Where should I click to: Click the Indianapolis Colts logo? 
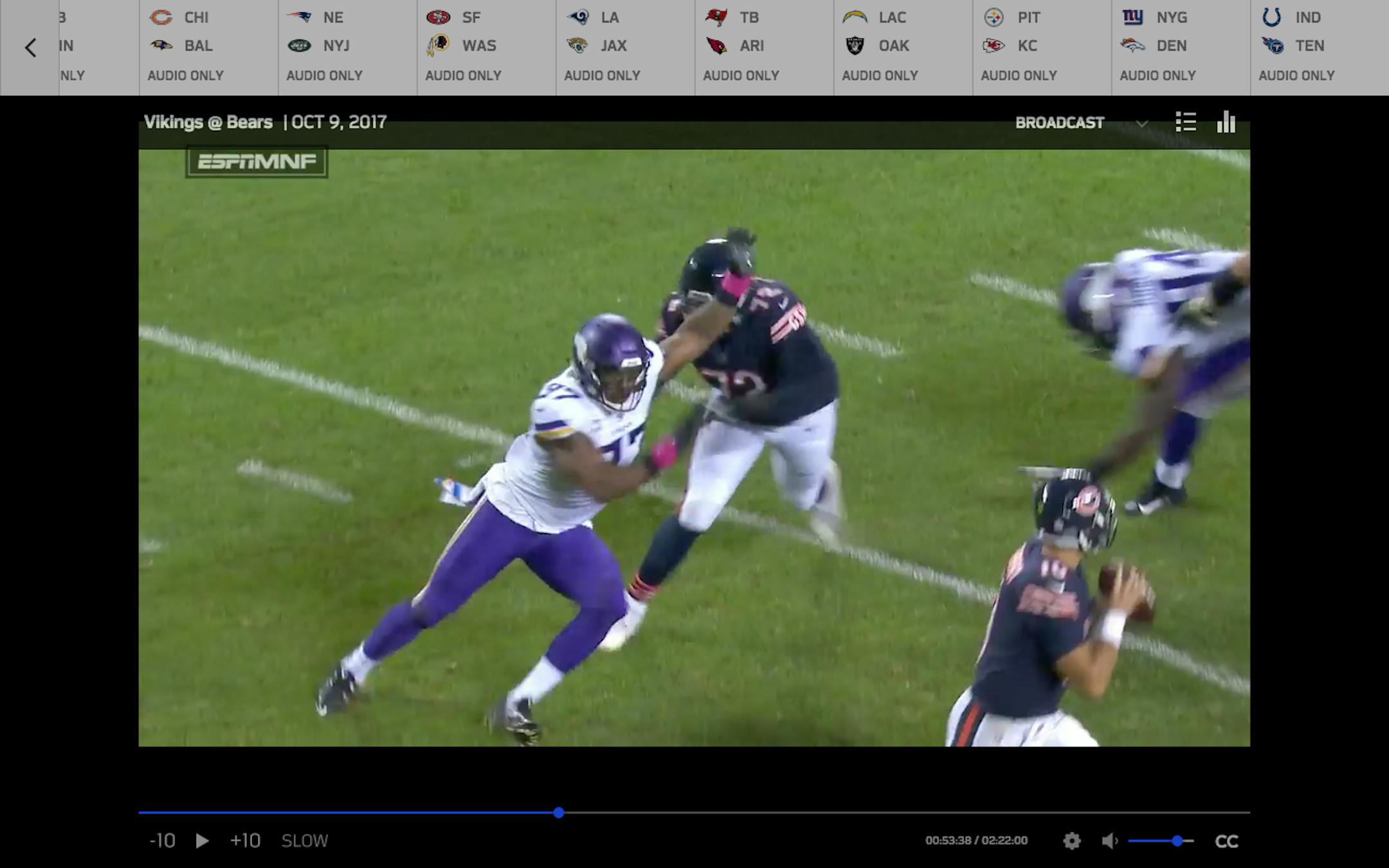point(1271,17)
